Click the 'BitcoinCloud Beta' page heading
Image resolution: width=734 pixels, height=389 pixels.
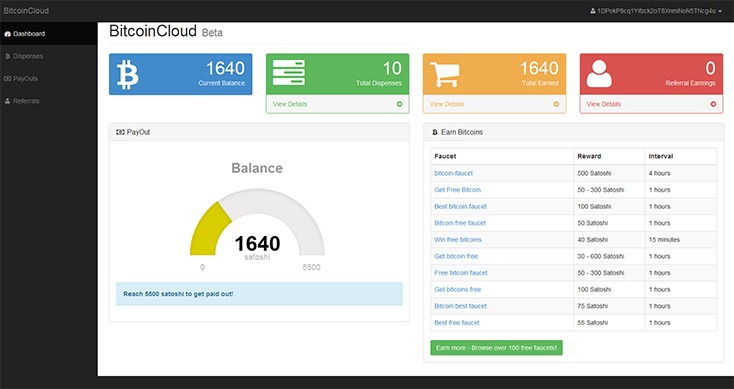coord(166,31)
